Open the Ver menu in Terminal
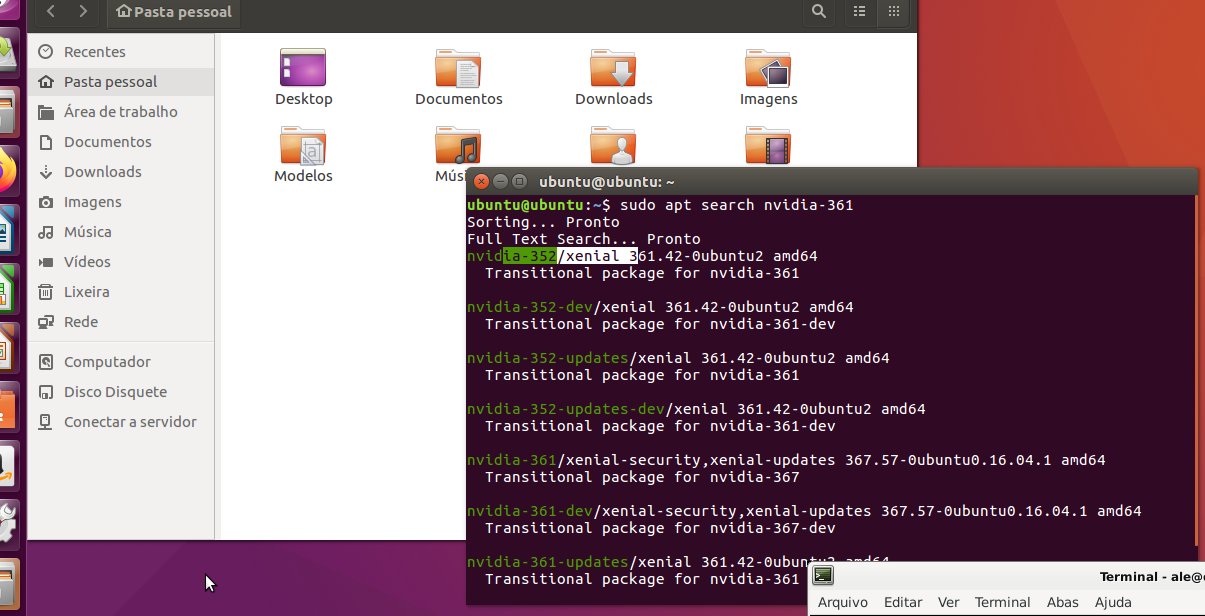This screenshot has width=1205, height=616. [949, 602]
